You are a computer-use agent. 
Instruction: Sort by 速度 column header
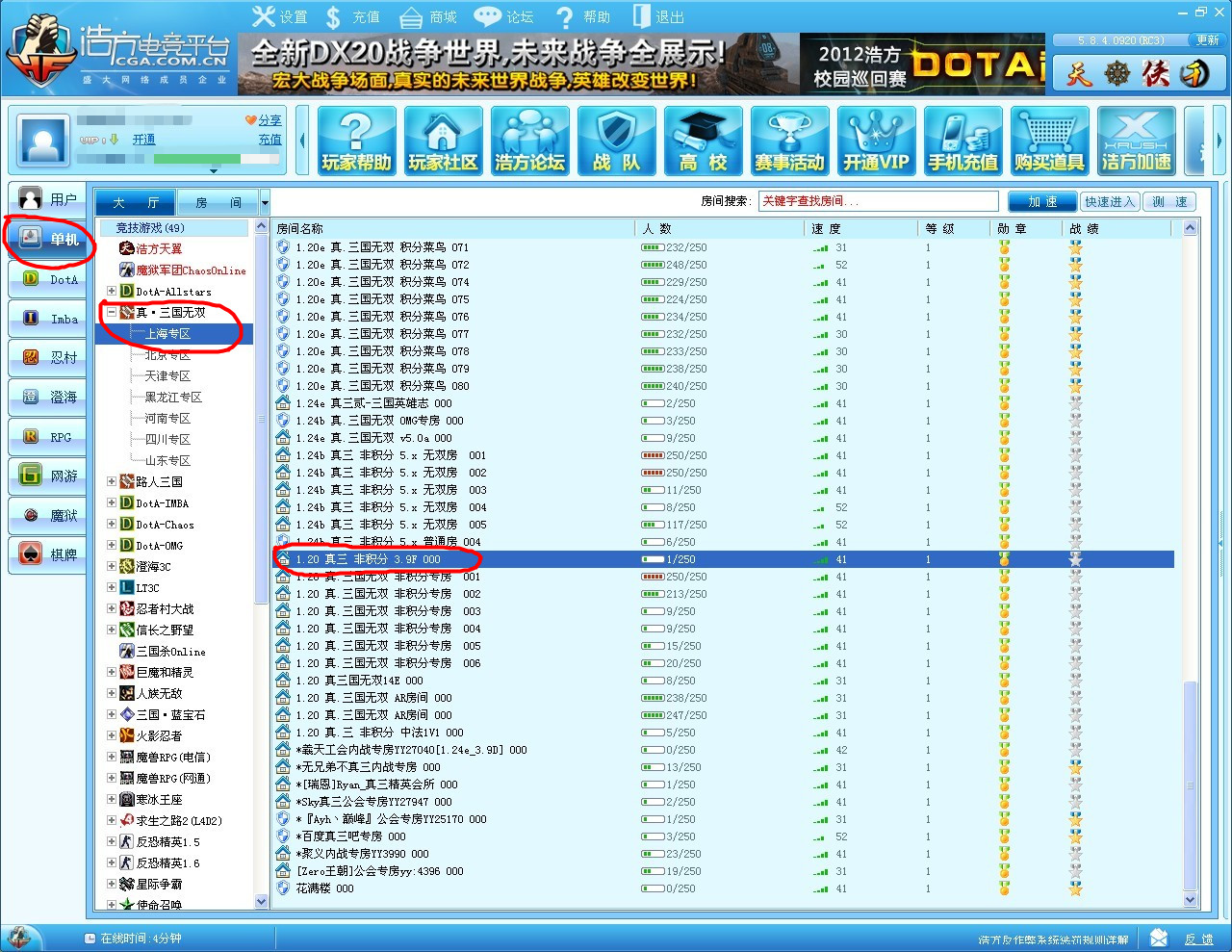tap(860, 228)
